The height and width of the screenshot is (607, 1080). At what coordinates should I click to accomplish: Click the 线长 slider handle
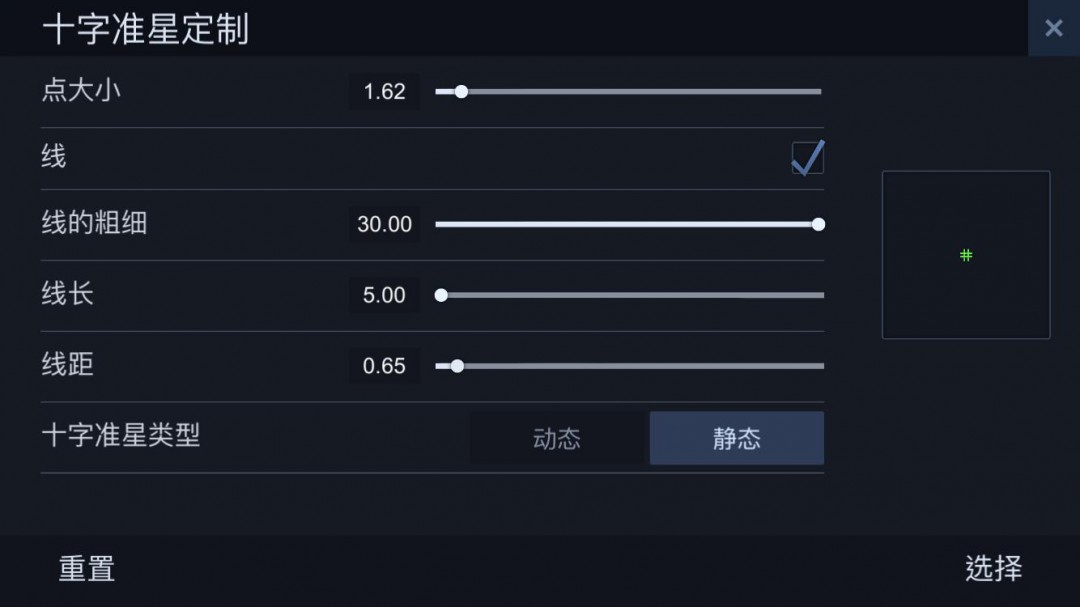tap(442, 296)
